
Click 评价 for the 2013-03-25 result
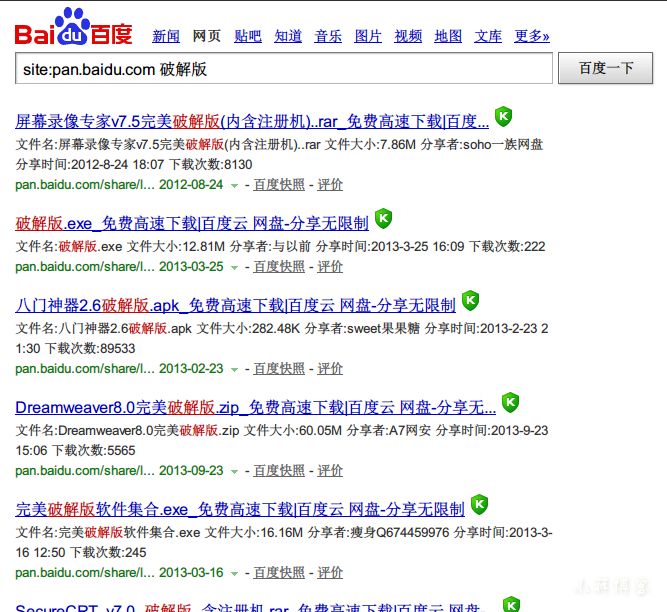tap(330, 267)
